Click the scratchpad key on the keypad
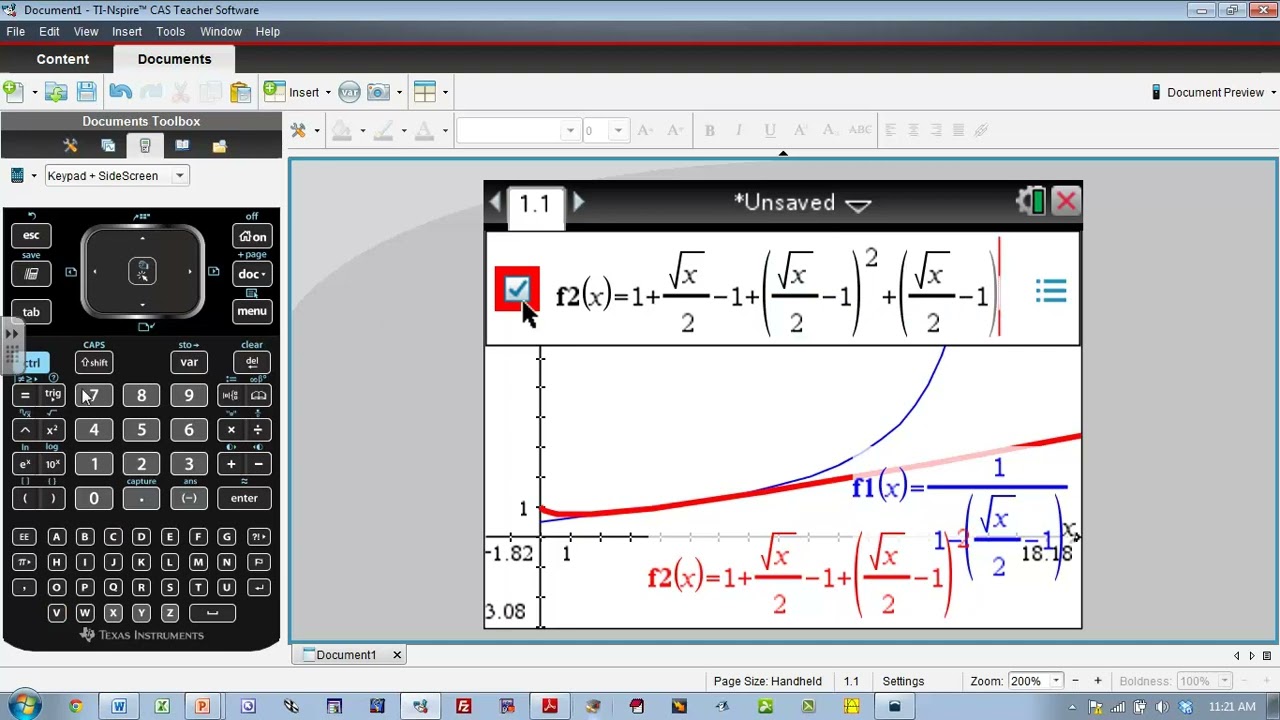 pyautogui.click(x=31, y=274)
